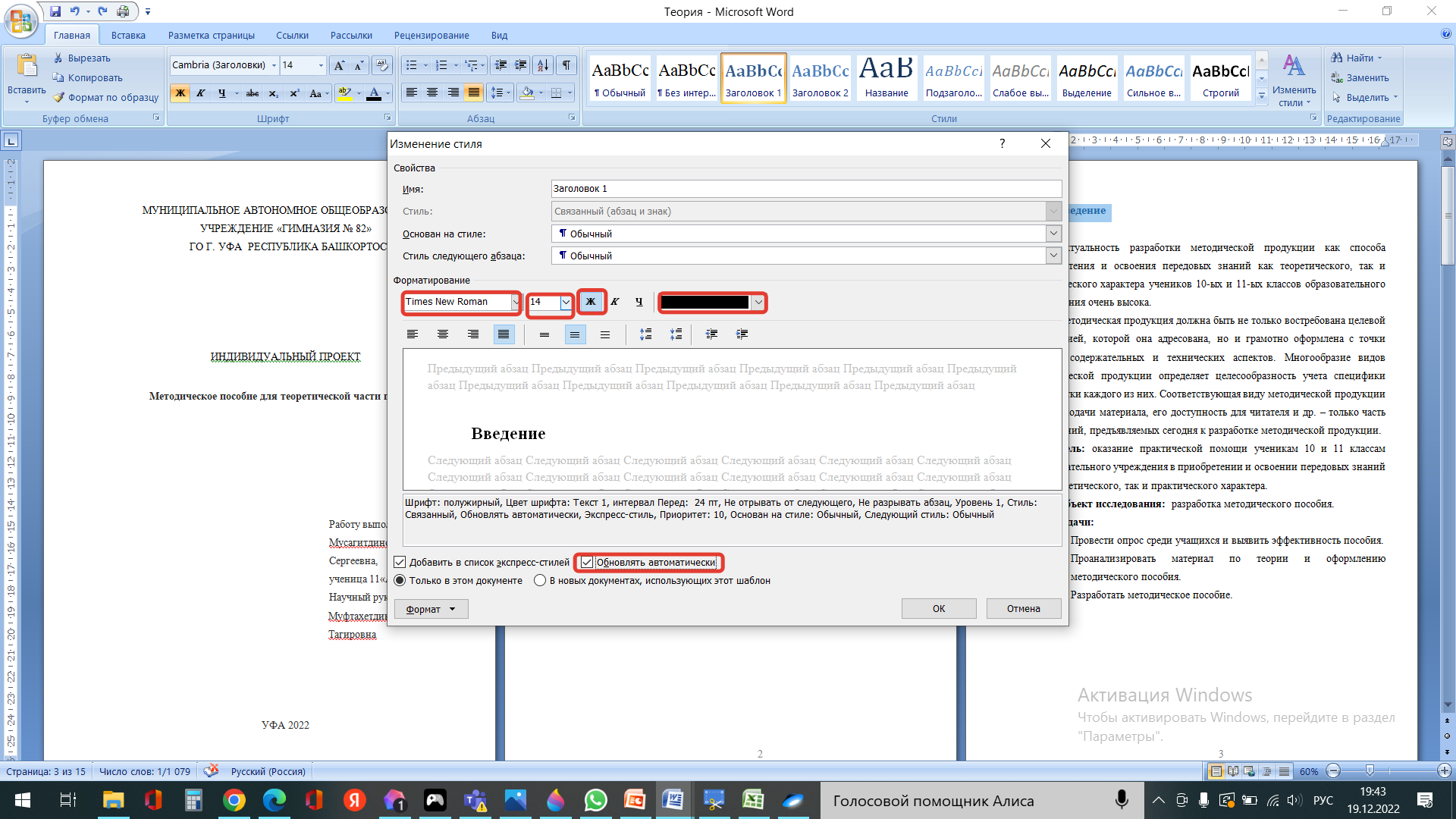This screenshot has width=1456, height=819.
Task: Click the Имя style name field
Action: tap(805, 189)
